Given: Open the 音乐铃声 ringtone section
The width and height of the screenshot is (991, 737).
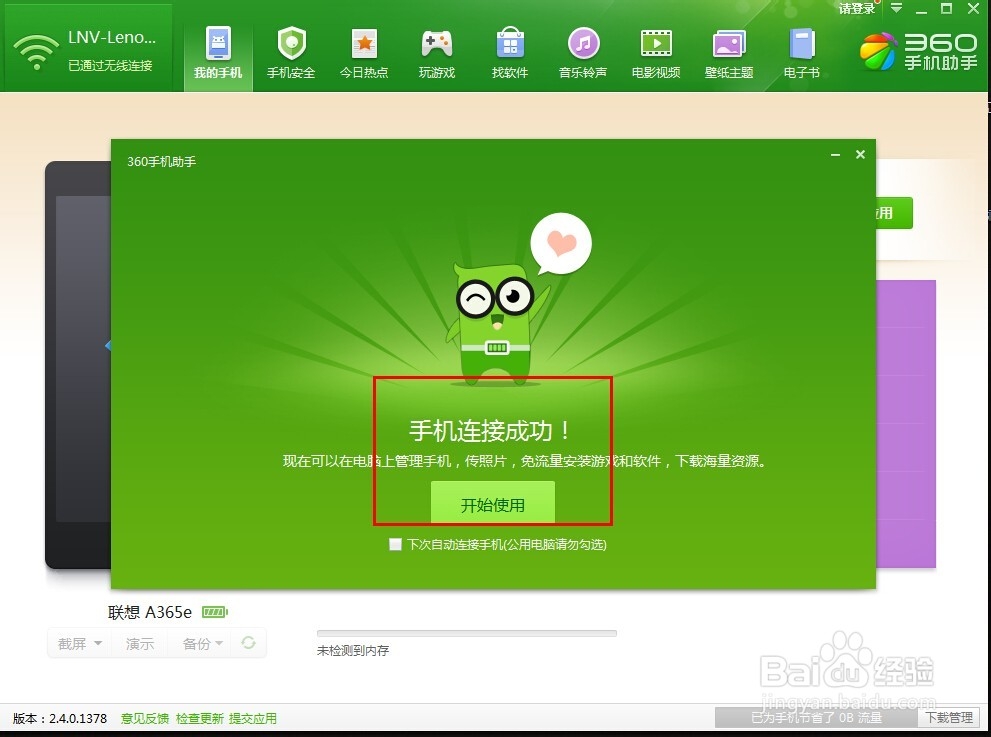Looking at the screenshot, I should pyautogui.click(x=583, y=52).
